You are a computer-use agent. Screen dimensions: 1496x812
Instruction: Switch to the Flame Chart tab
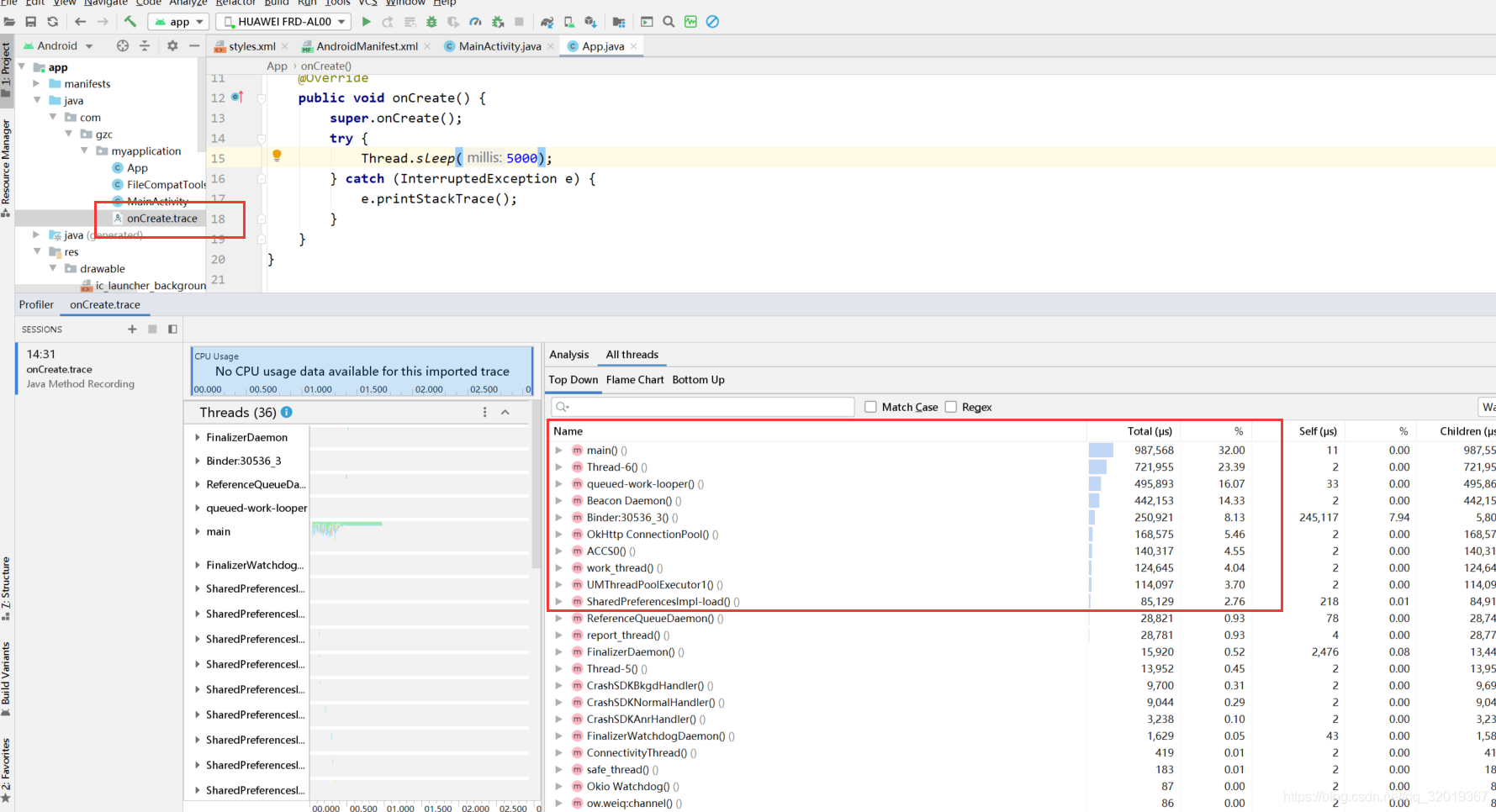pos(635,380)
